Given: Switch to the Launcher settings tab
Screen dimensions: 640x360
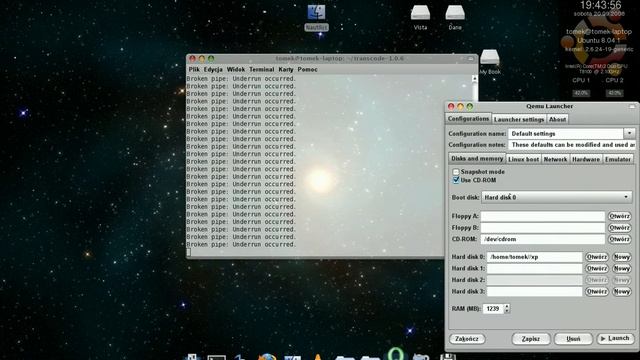Looking at the screenshot, I should [519, 119].
